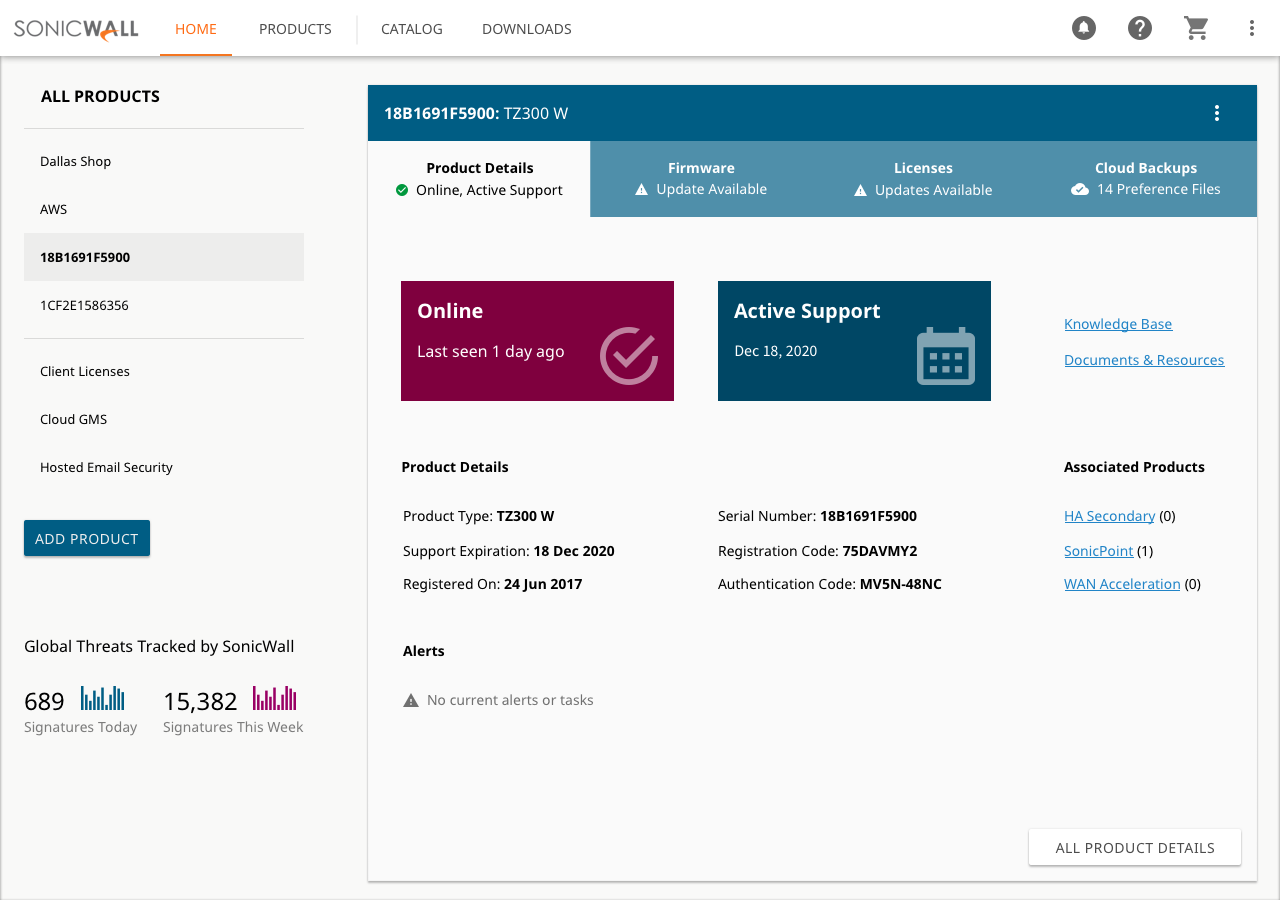Click the SonicWall logo

[76, 29]
